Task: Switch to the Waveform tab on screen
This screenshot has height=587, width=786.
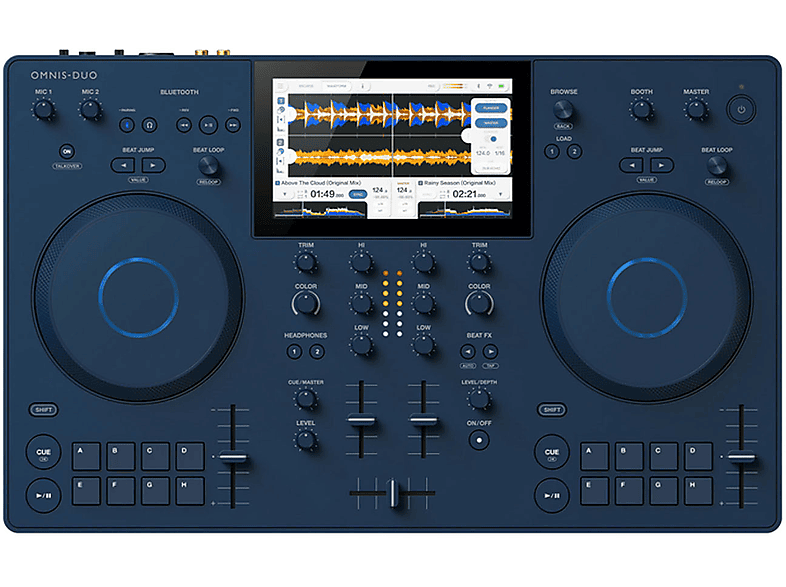Action: (336, 86)
